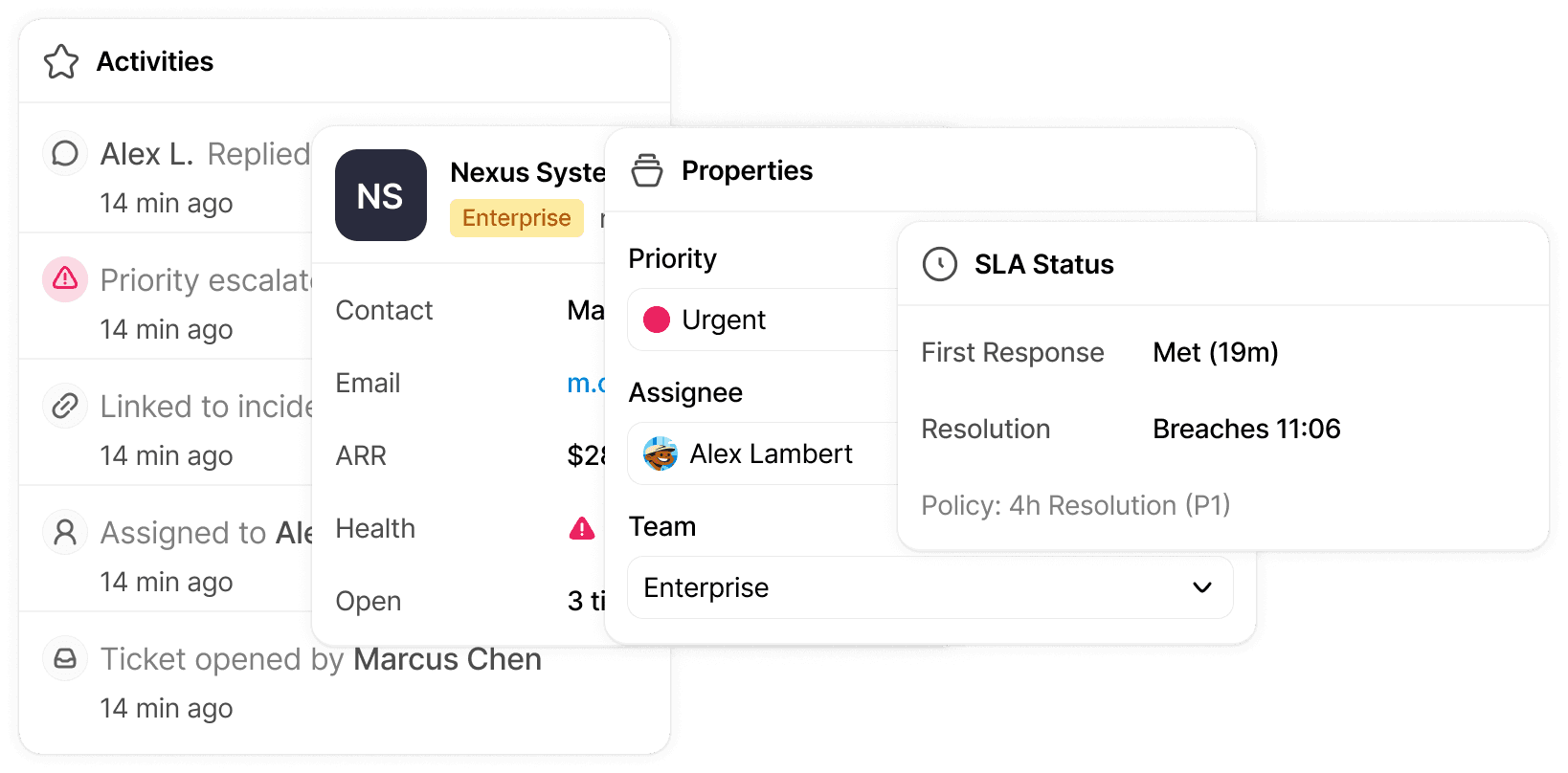The image size is (1568, 773).
Task: Click the Properties panel header icon
Action: (x=647, y=170)
